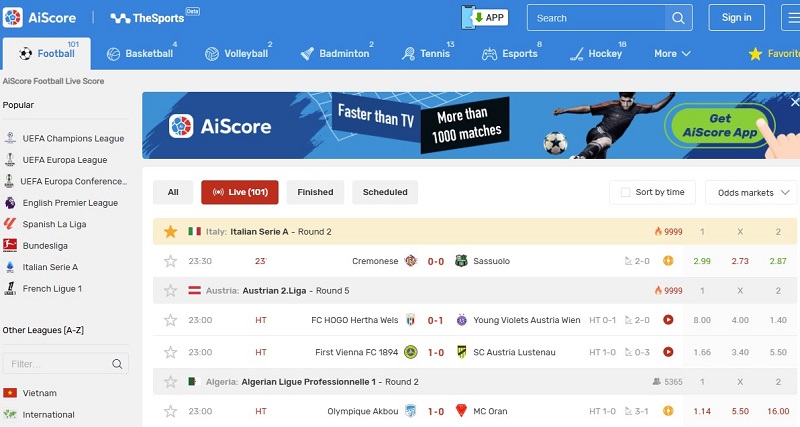This screenshot has width=800, height=427.
Task: Open Italian Serie A sidebar link
Action: click(50, 267)
